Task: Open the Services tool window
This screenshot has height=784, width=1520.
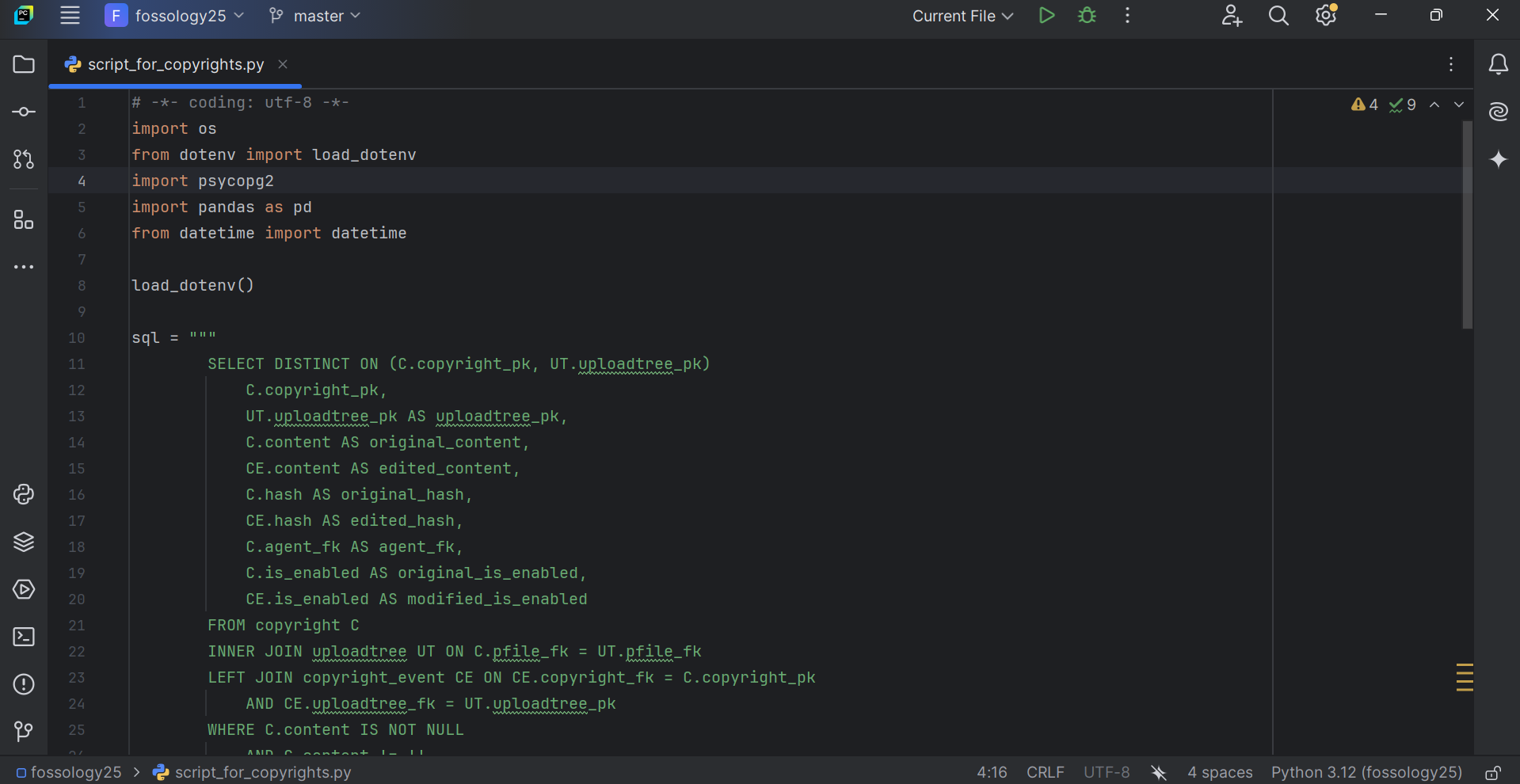Action: (x=24, y=589)
